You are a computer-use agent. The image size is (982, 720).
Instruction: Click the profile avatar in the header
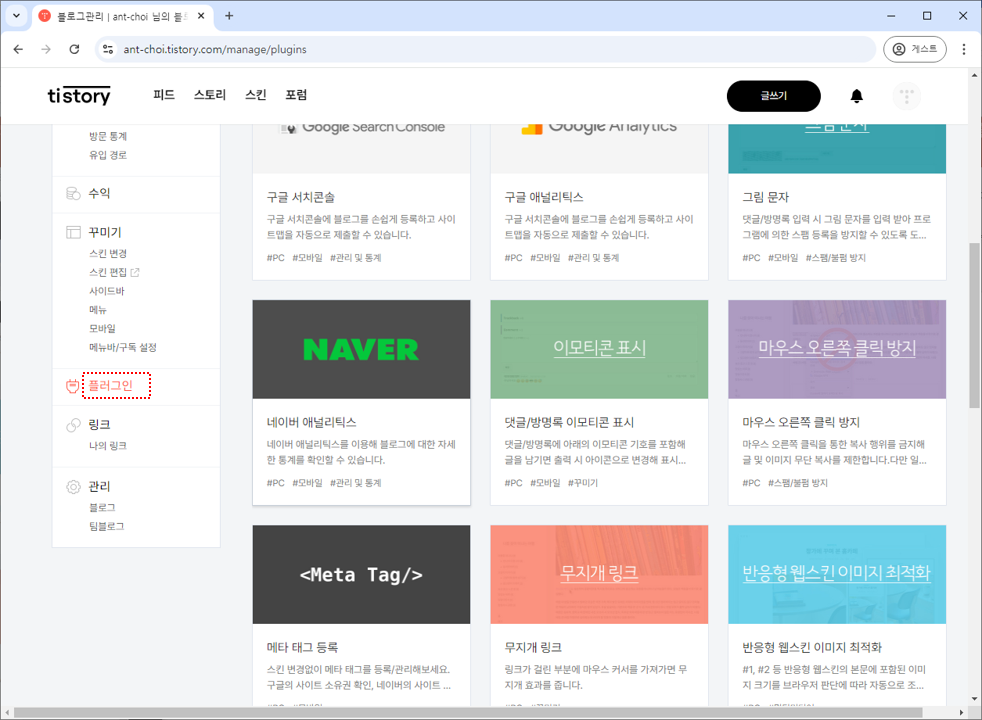[906, 96]
